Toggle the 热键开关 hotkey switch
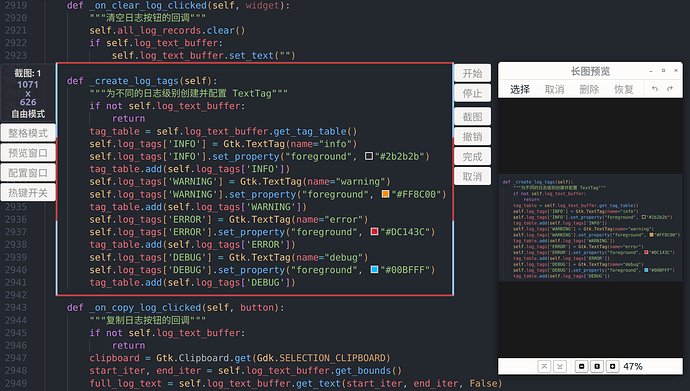690x391 pixels. [28, 193]
